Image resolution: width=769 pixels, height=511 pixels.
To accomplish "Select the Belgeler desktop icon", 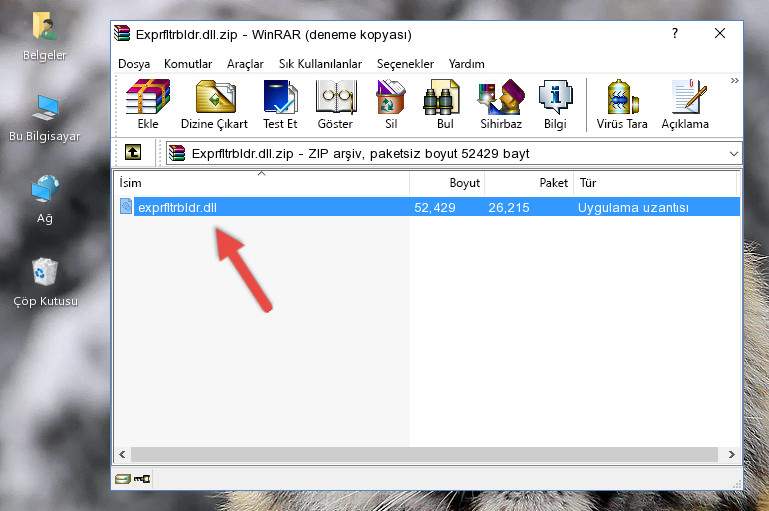I will tap(44, 37).
